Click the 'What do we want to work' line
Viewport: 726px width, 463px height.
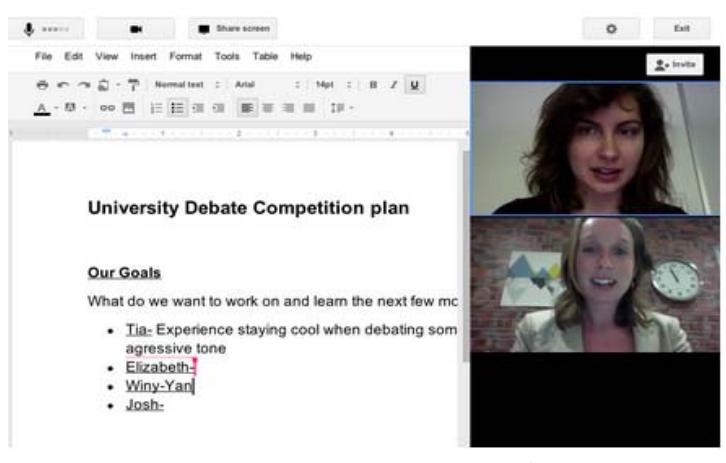[273, 301]
